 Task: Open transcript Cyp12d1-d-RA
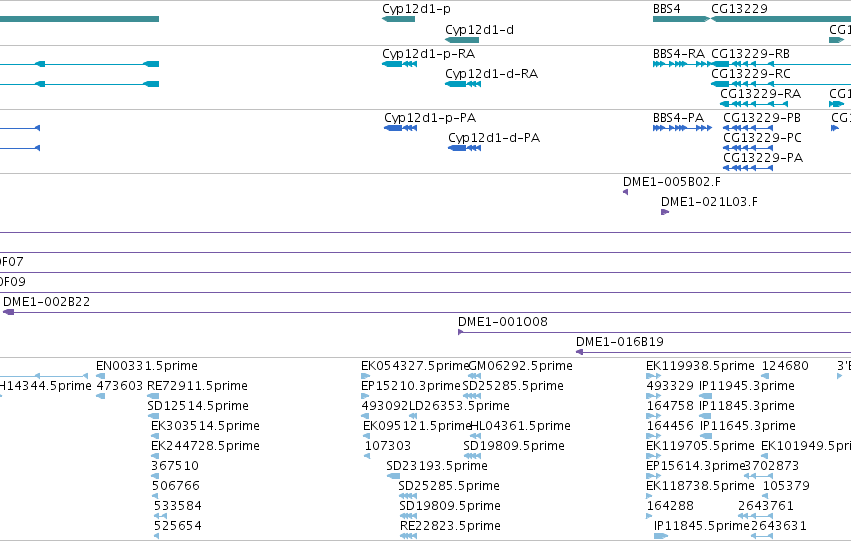coord(491,74)
